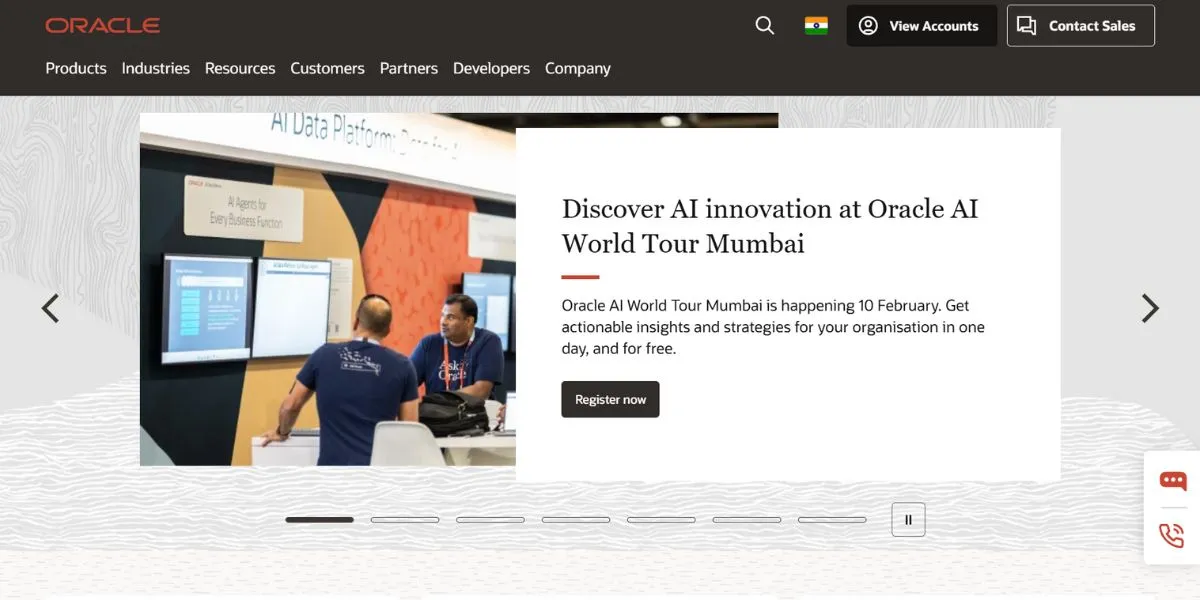The width and height of the screenshot is (1200, 600).
Task: Select the fourth carousel slide indicator
Action: [576, 520]
